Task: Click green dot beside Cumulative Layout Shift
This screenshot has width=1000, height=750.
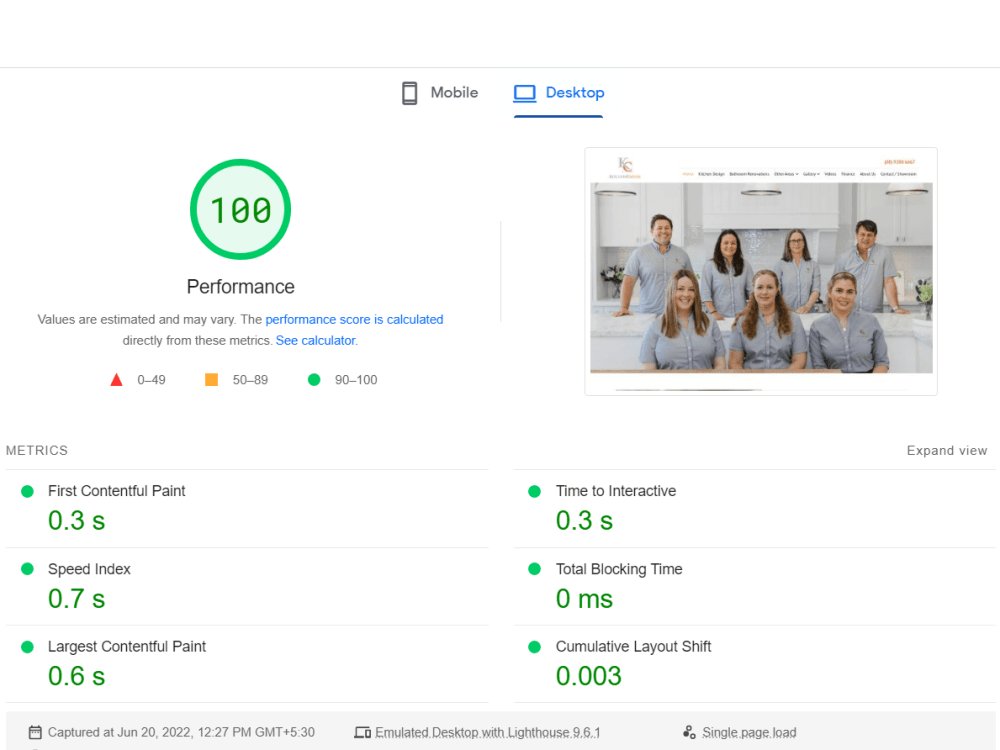Action: tap(534, 647)
